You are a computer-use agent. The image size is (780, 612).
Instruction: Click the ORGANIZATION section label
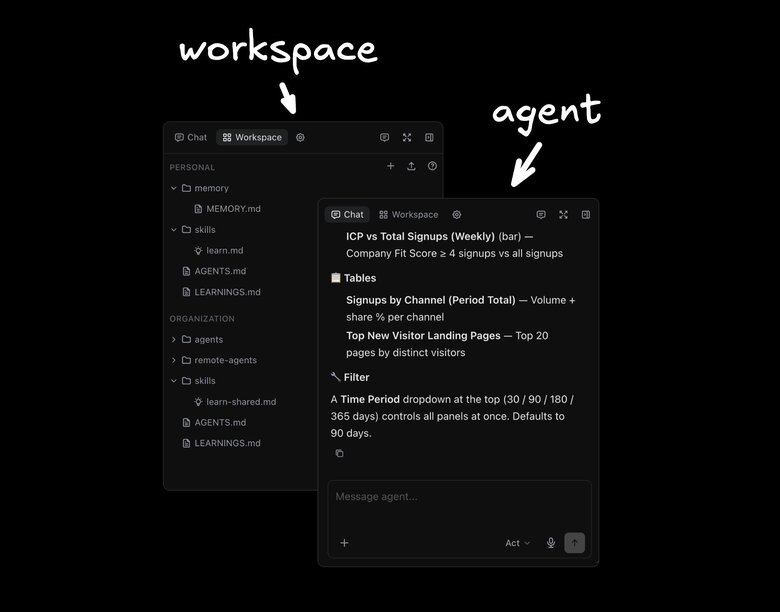click(202, 319)
